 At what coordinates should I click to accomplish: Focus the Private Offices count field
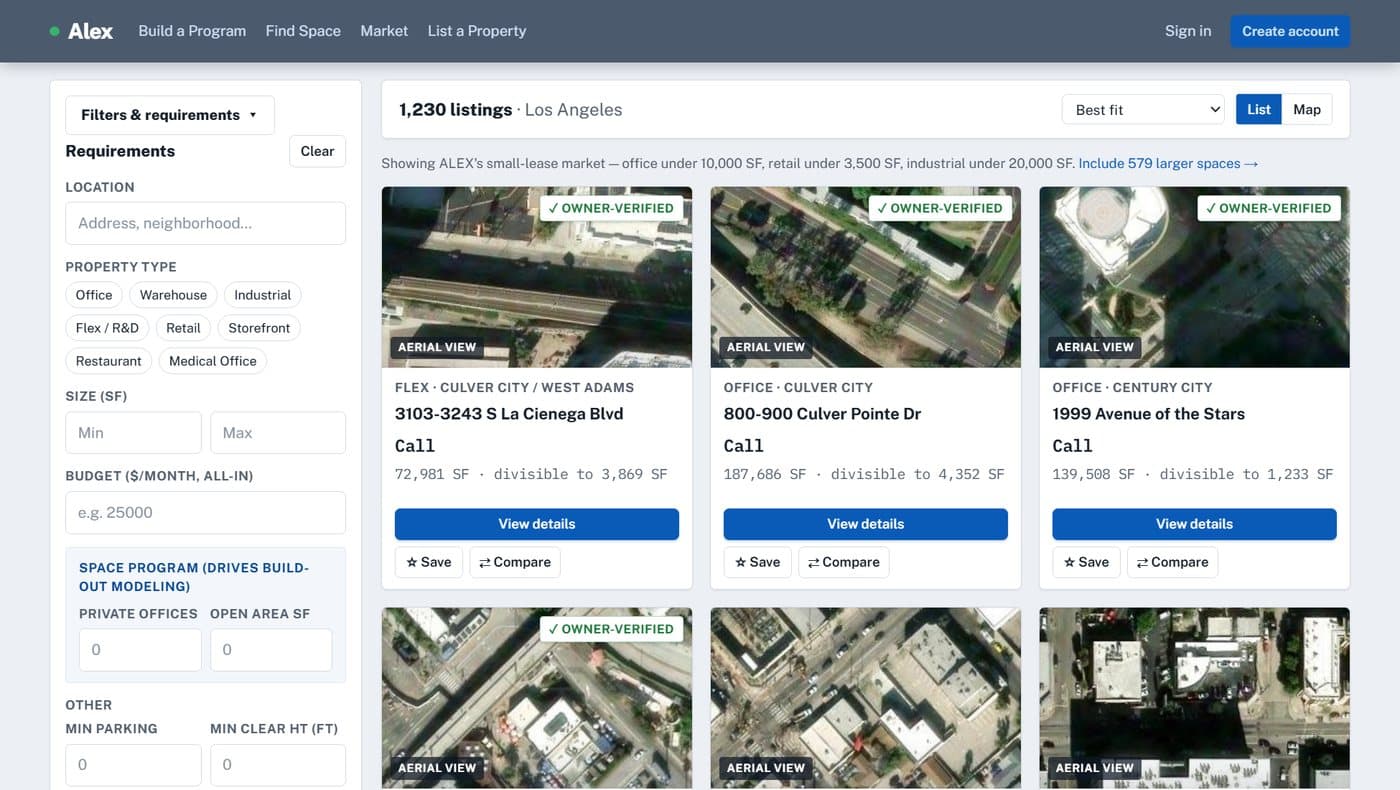tap(140, 650)
